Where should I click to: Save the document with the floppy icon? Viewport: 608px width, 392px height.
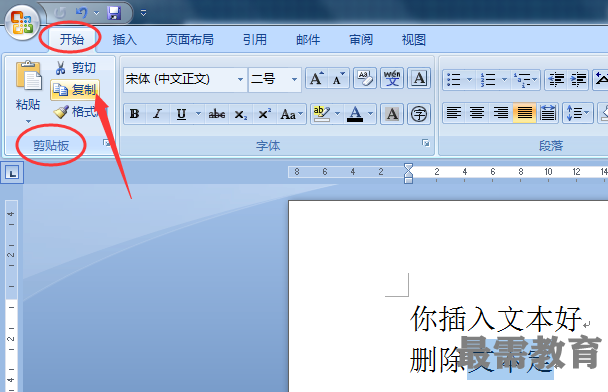pos(114,13)
